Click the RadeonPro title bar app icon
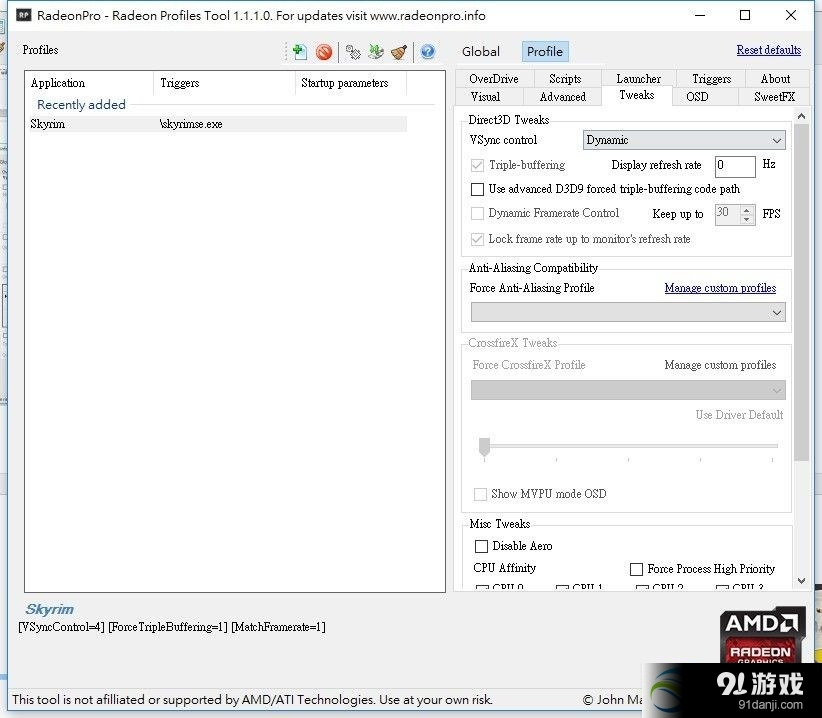Image resolution: width=822 pixels, height=718 pixels. [x=24, y=15]
